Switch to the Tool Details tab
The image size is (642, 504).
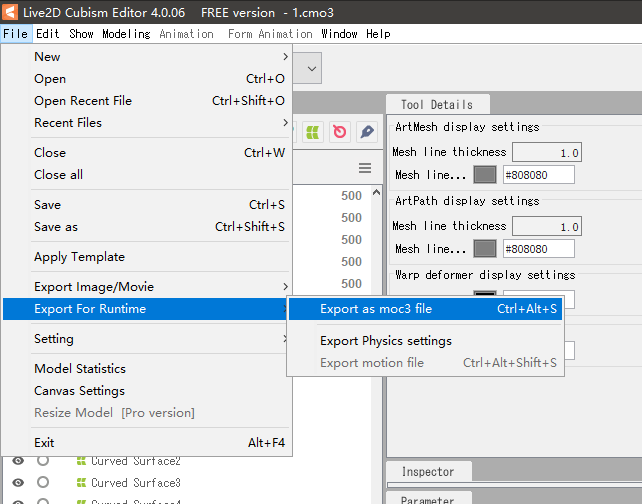coord(437,105)
